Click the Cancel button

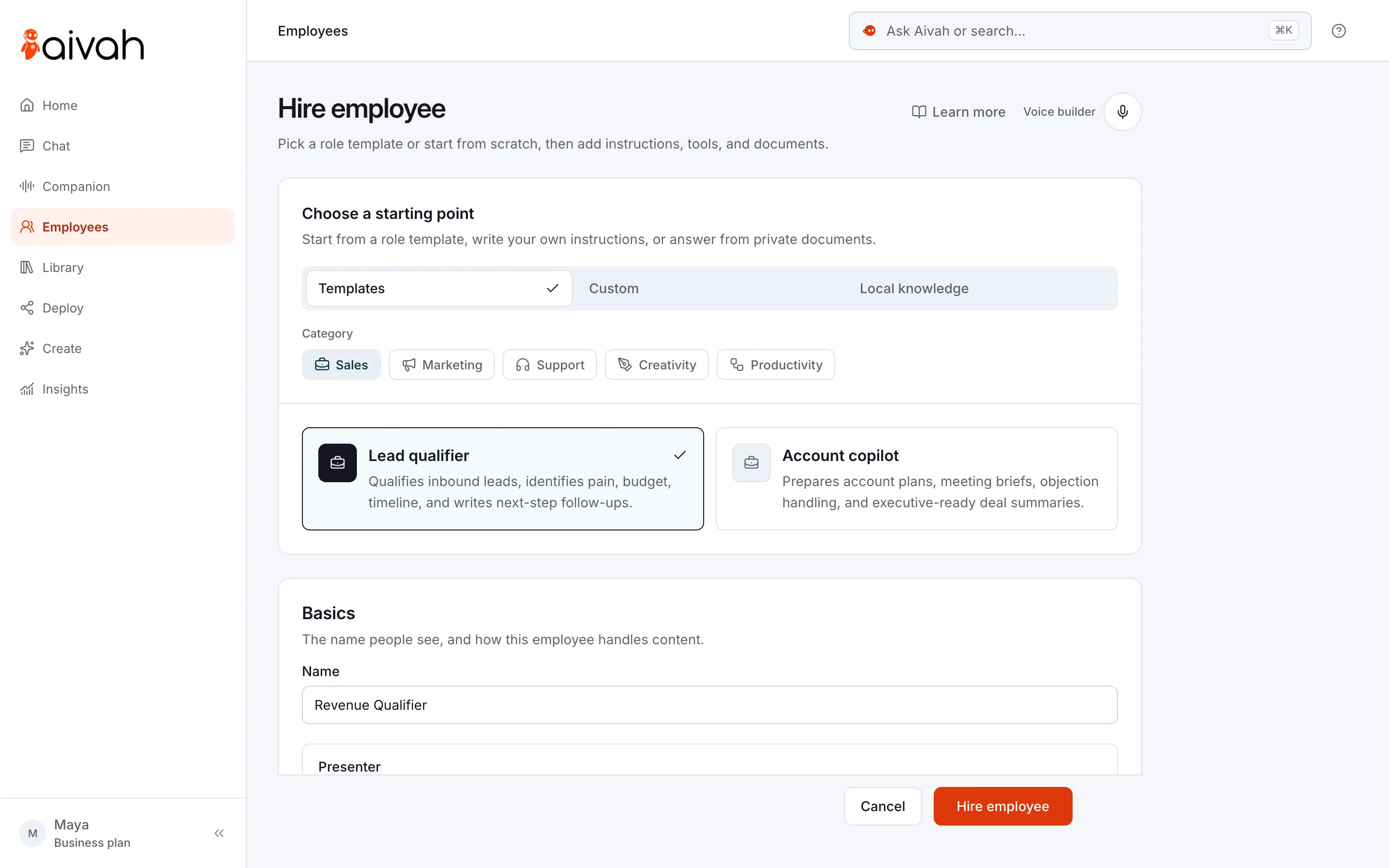click(x=883, y=806)
